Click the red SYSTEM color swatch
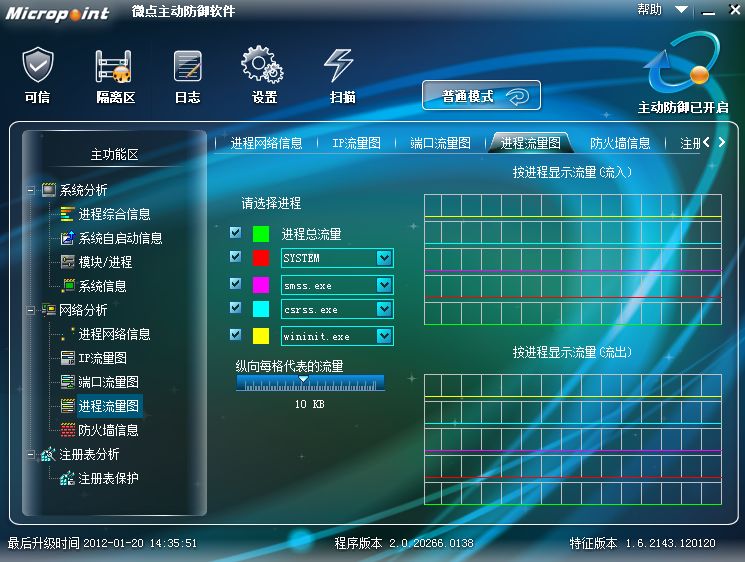The height and width of the screenshot is (562, 745). [260, 258]
